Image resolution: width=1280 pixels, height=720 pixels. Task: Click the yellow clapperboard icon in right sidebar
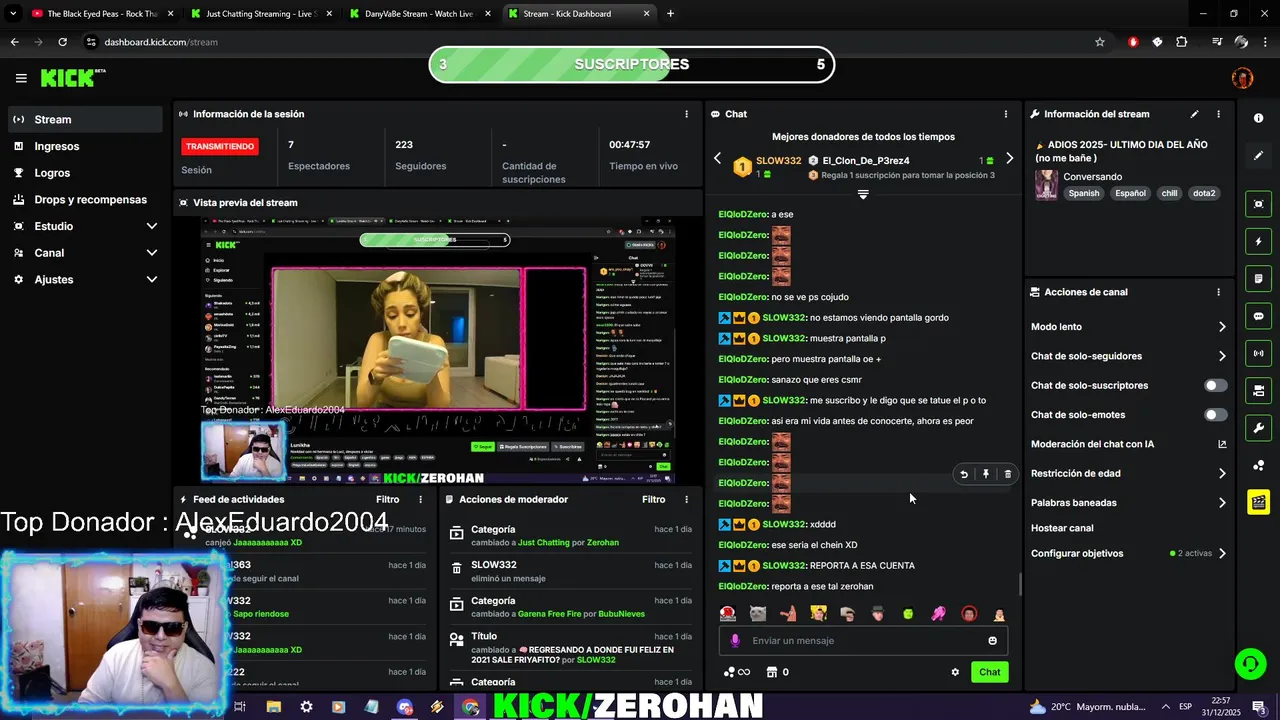(1258, 502)
